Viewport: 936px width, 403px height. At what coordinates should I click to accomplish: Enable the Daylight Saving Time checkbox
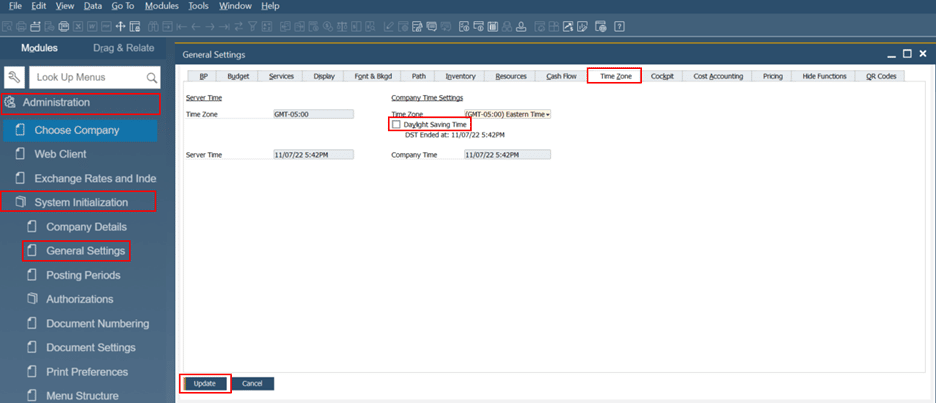[396, 124]
